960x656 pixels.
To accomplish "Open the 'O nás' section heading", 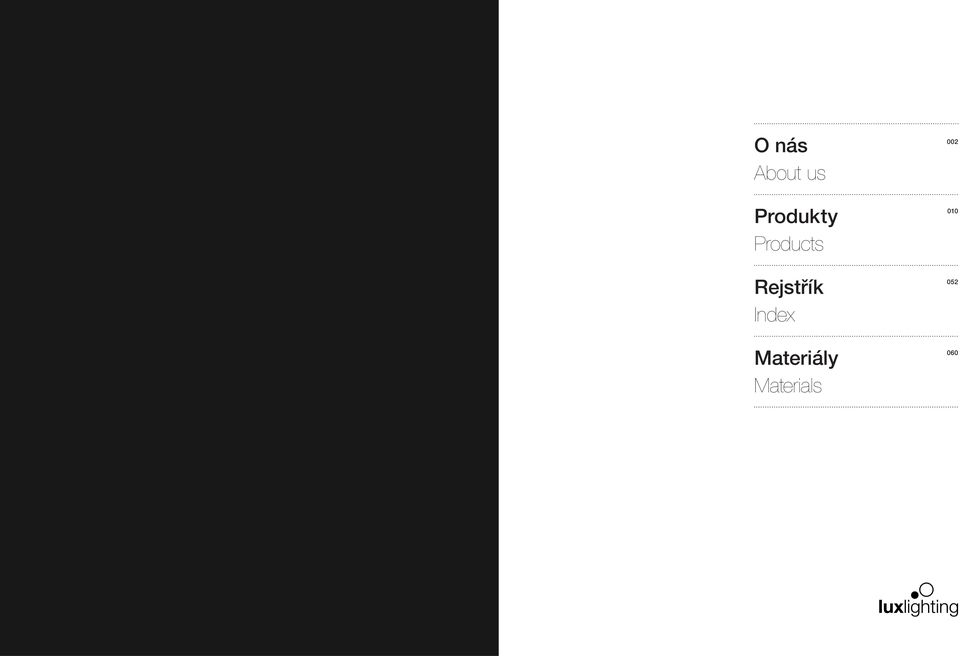I will (781, 146).
